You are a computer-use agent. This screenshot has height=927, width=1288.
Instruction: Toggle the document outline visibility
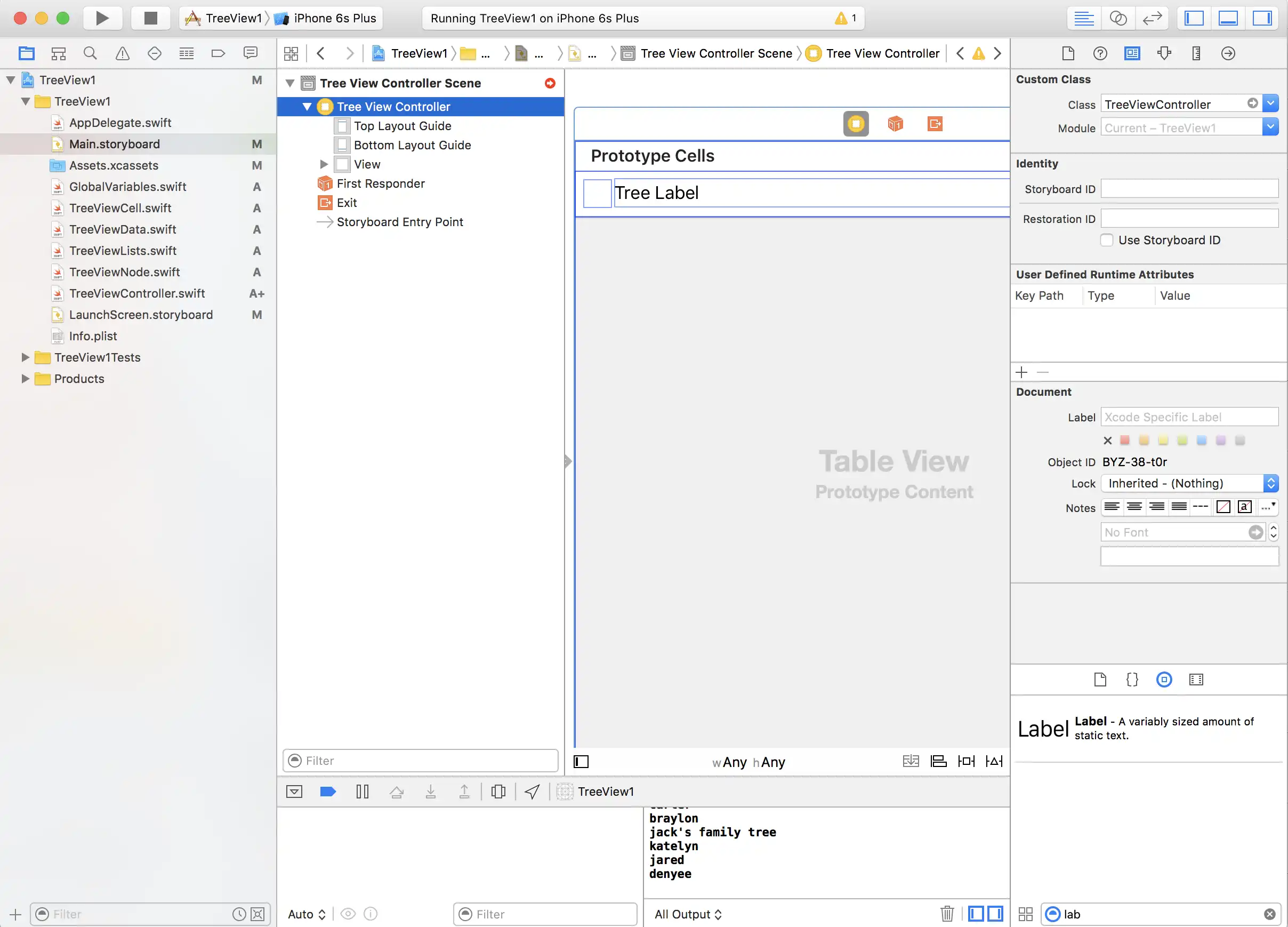click(581, 761)
